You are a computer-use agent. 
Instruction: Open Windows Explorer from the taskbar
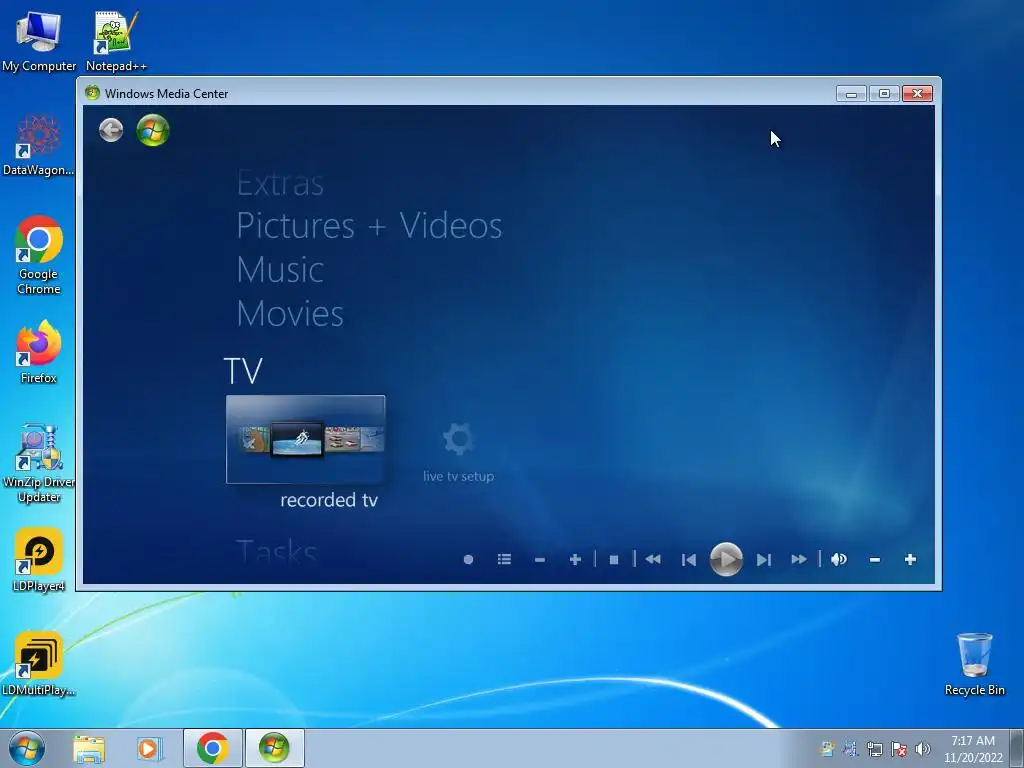89,748
